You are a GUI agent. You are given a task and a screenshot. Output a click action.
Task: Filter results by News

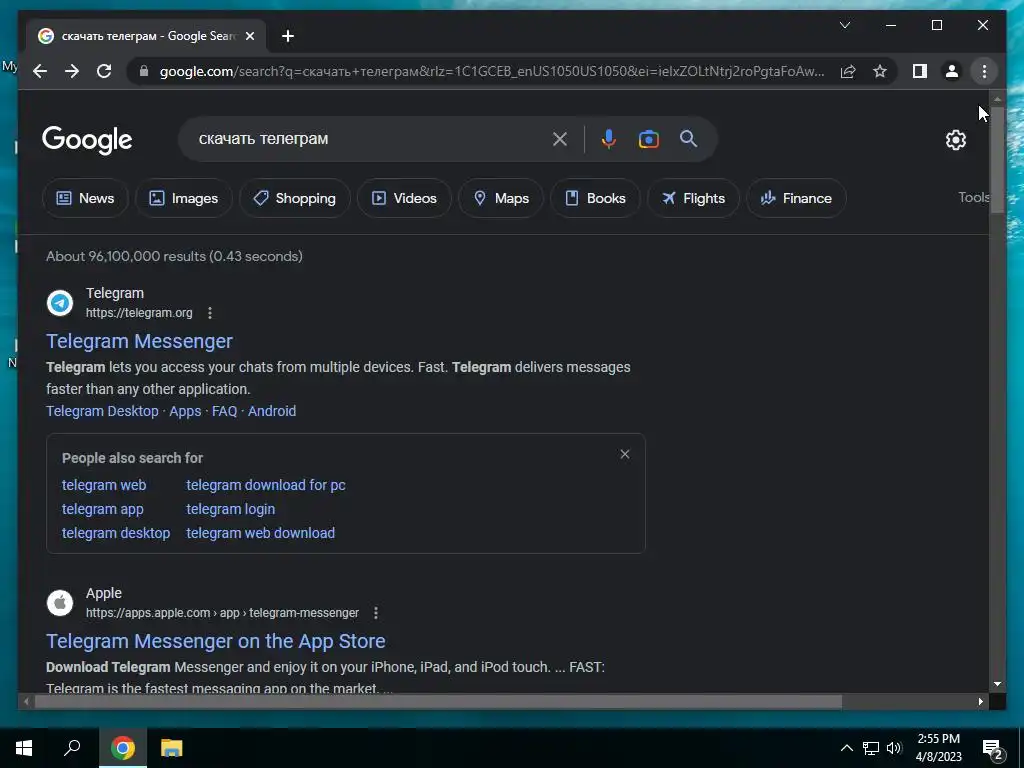click(x=86, y=198)
